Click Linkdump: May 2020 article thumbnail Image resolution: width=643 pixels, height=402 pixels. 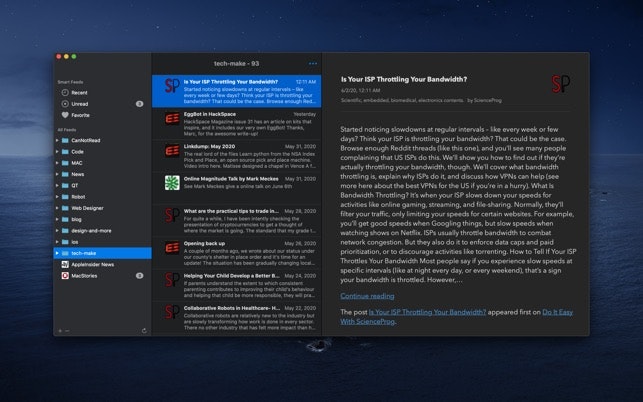(x=172, y=151)
